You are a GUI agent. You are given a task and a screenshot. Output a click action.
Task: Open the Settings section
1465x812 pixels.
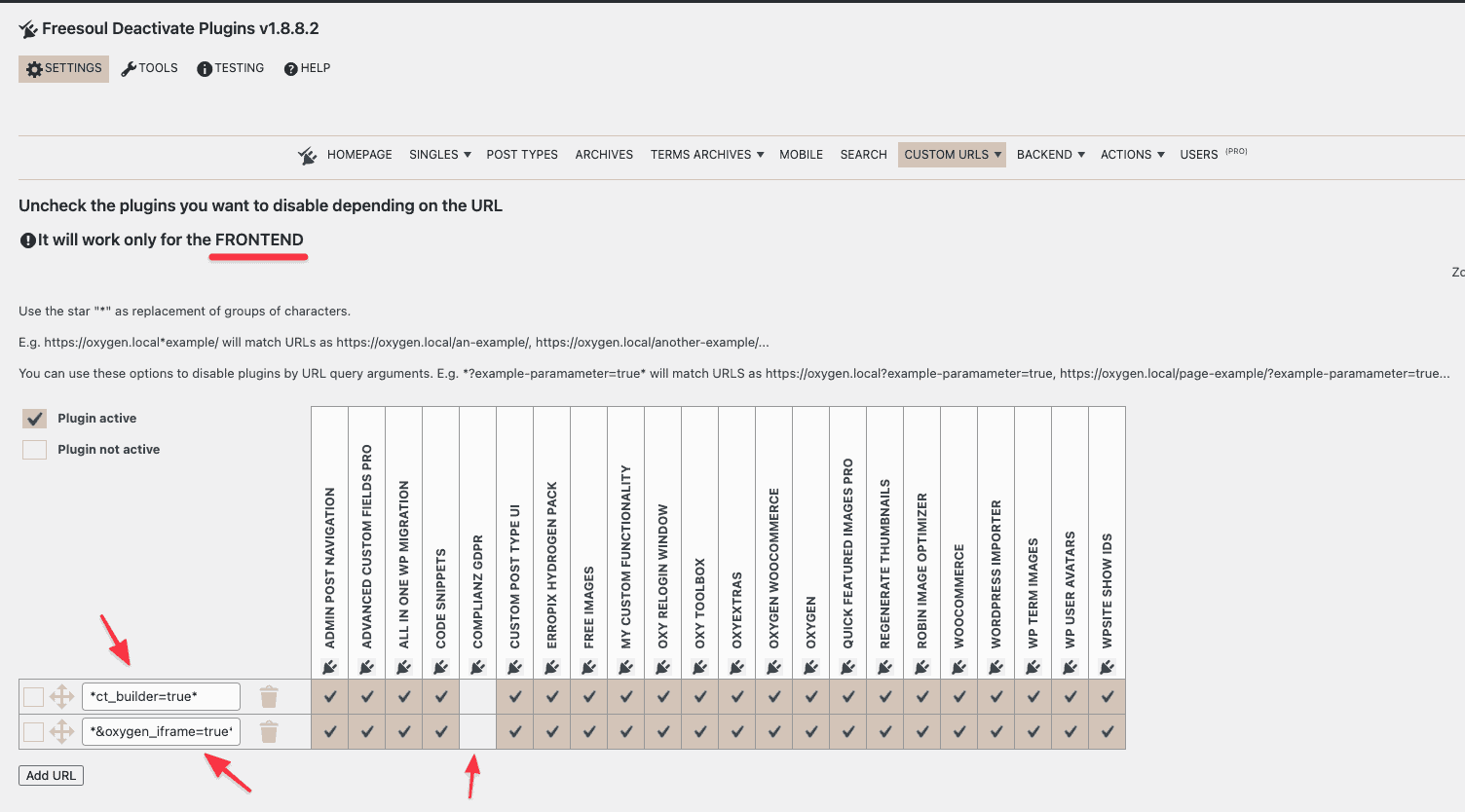63,69
